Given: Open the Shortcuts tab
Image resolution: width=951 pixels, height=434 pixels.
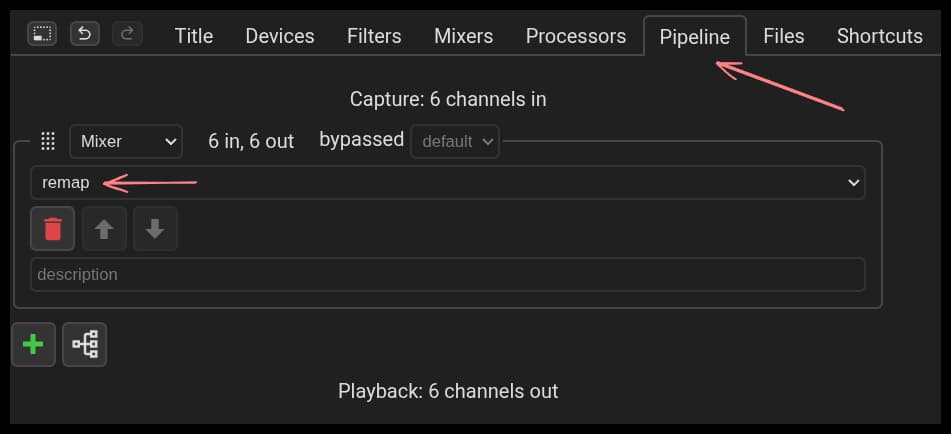Looking at the screenshot, I should (x=879, y=36).
